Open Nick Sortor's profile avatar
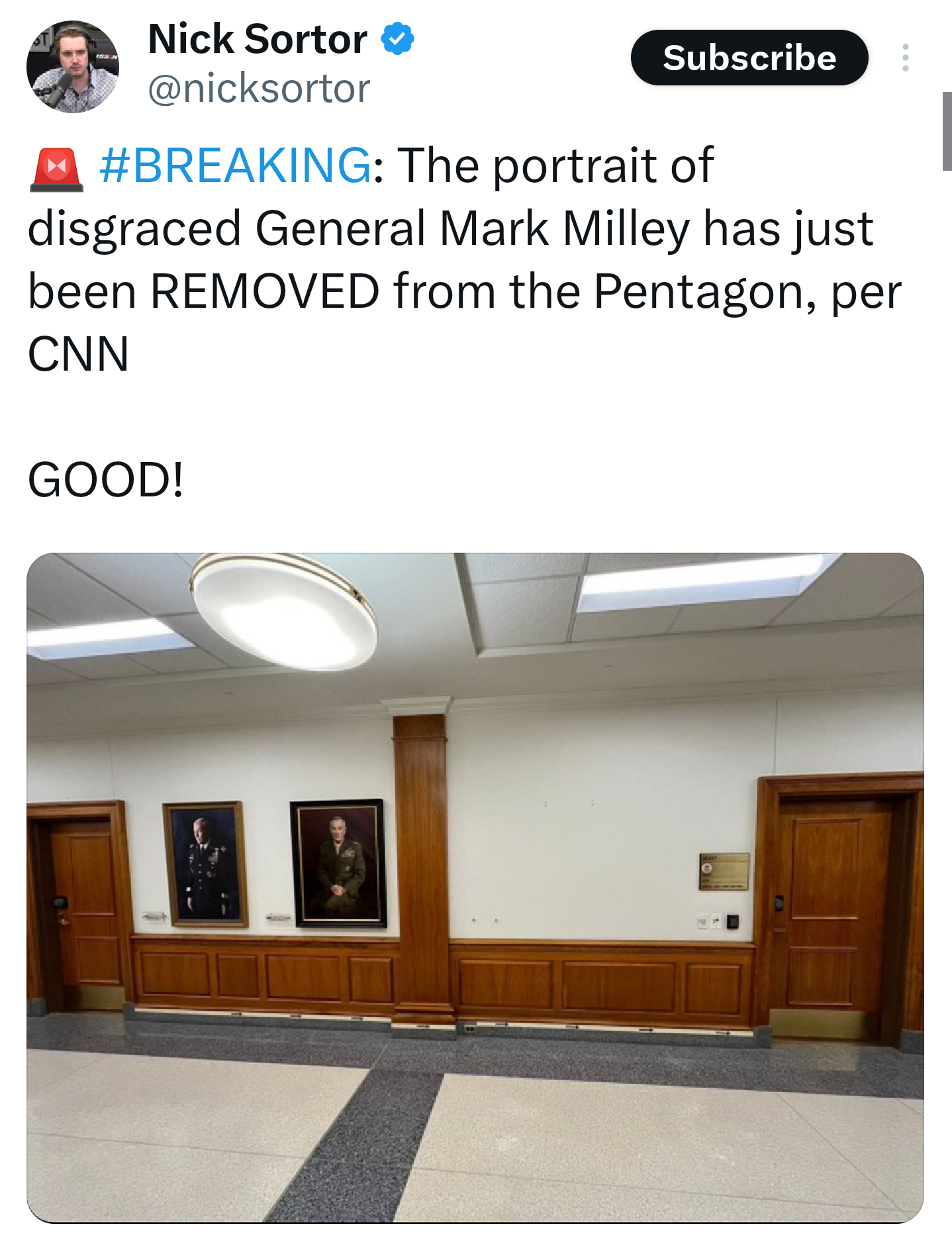 coord(73,66)
